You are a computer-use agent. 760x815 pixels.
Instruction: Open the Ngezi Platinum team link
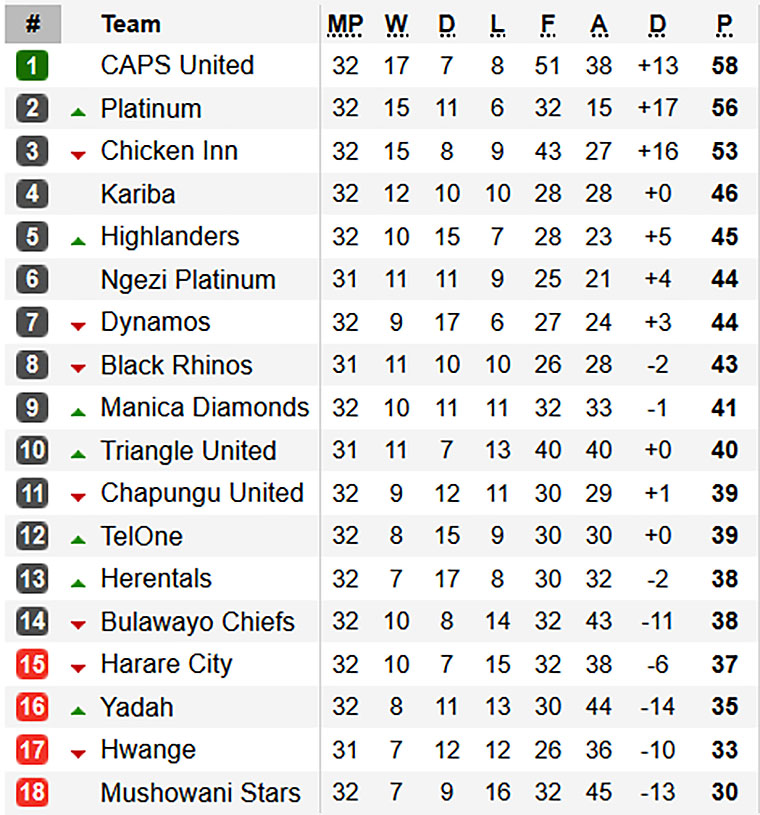[x=188, y=280]
